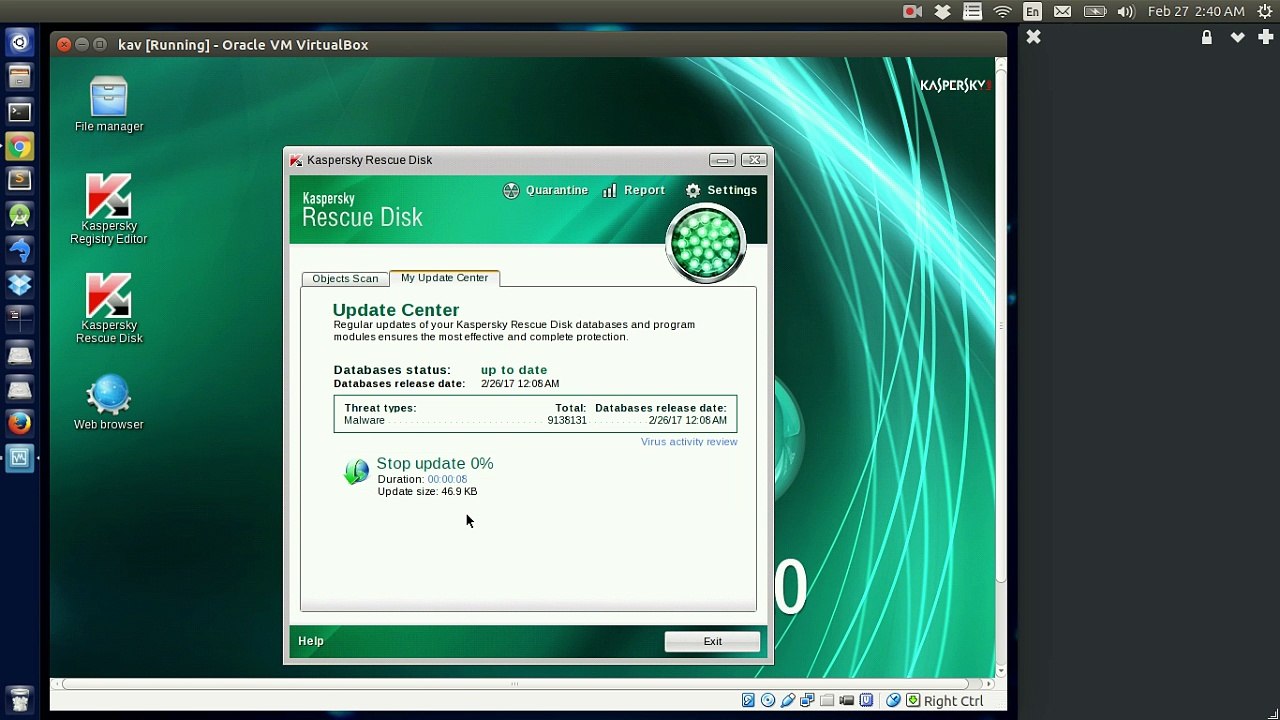
Task: Click VirtualBox optical disk indicator
Action: coord(768,701)
